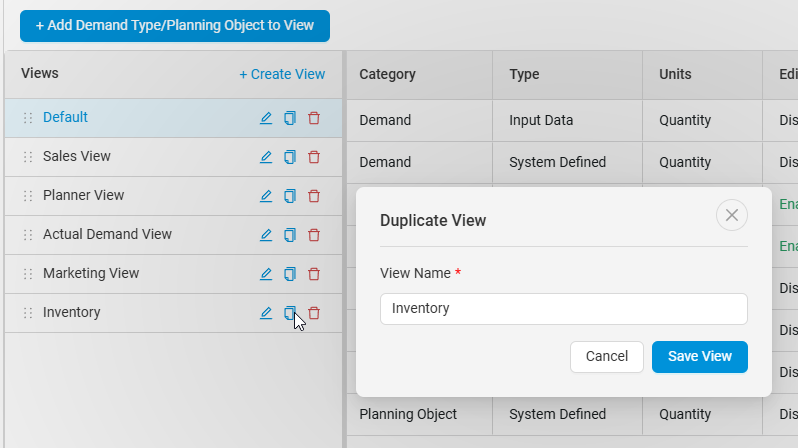Select the Inventory view in list

tap(72, 313)
